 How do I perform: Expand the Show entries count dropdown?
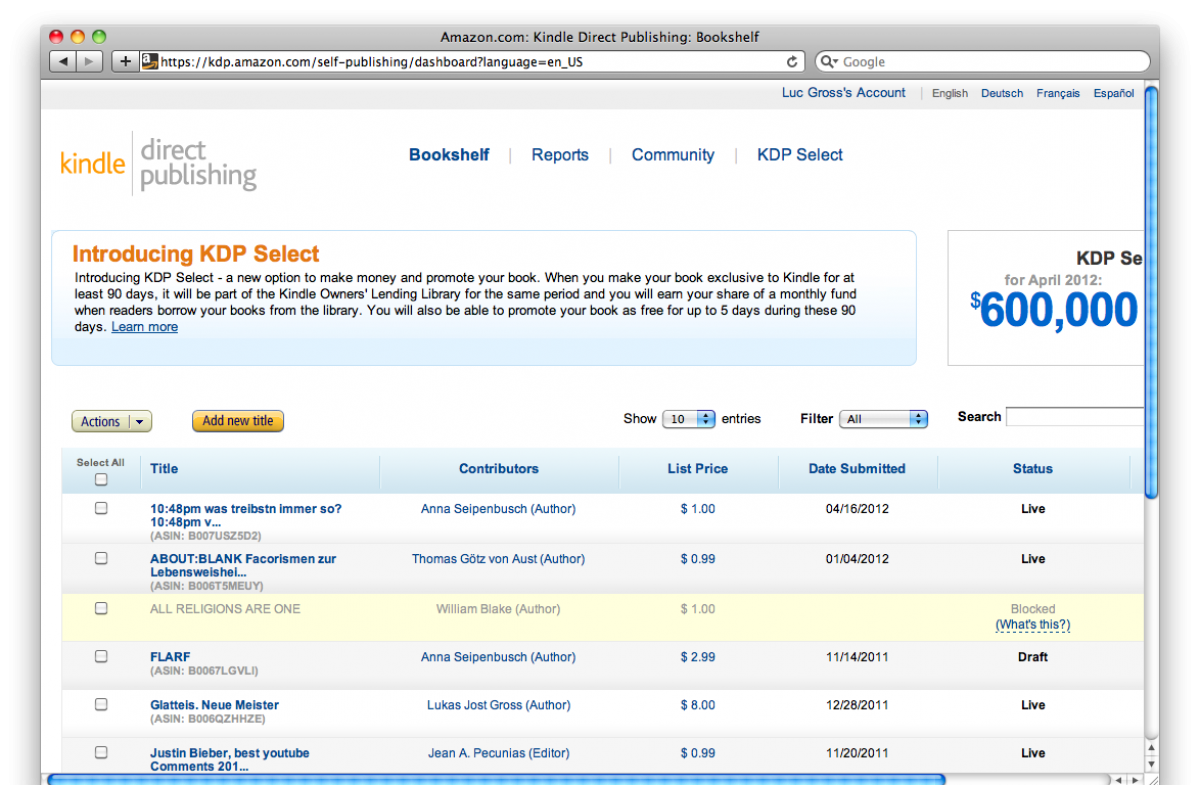(x=689, y=419)
